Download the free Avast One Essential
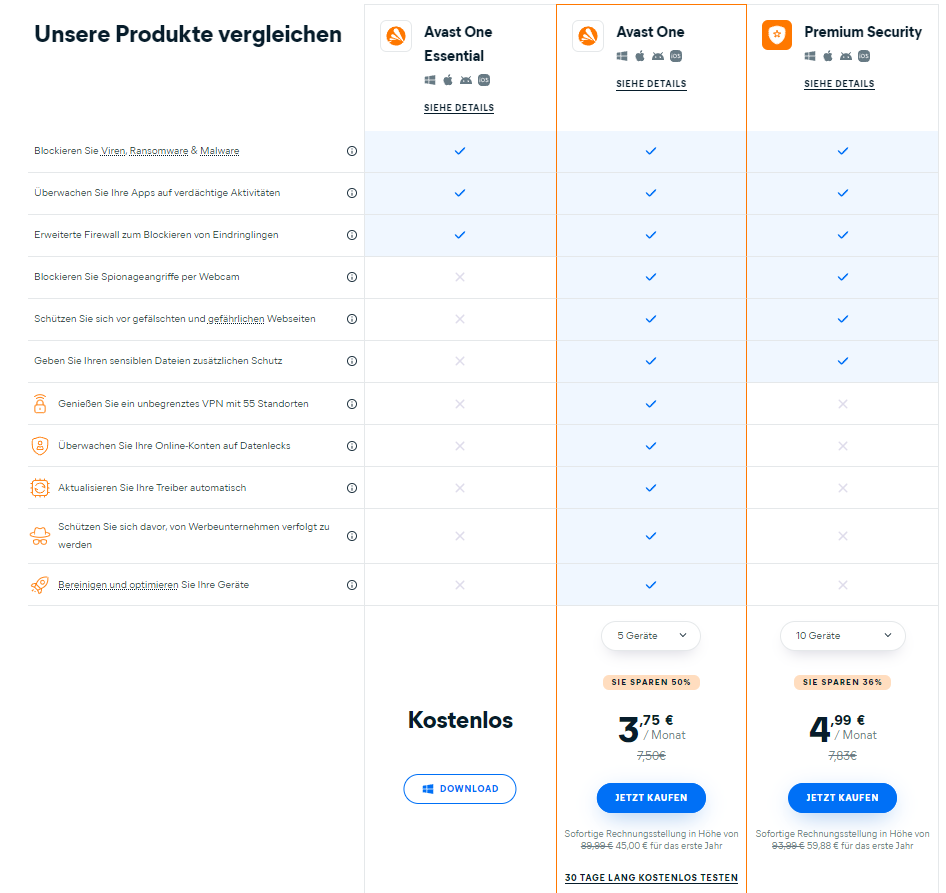This screenshot has width=946, height=893. 460,789
